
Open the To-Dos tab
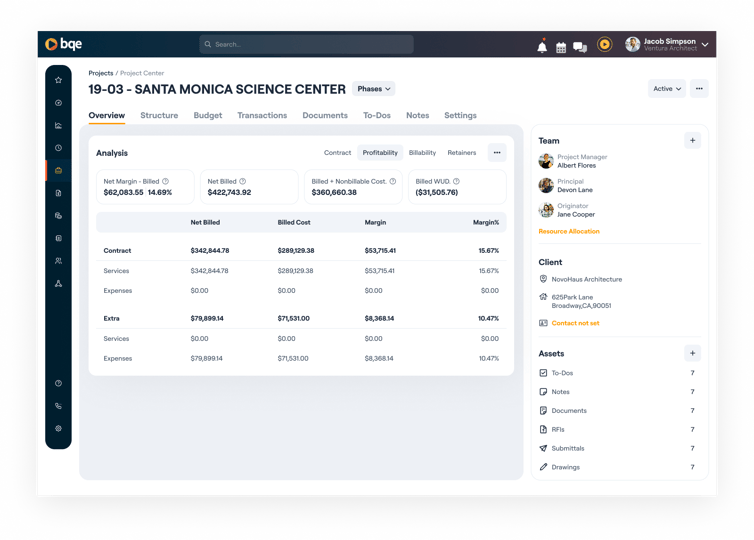[x=377, y=115]
